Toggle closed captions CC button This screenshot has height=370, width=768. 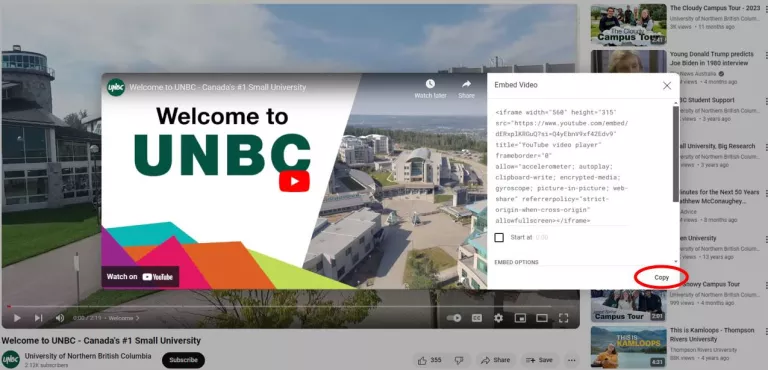(x=477, y=318)
